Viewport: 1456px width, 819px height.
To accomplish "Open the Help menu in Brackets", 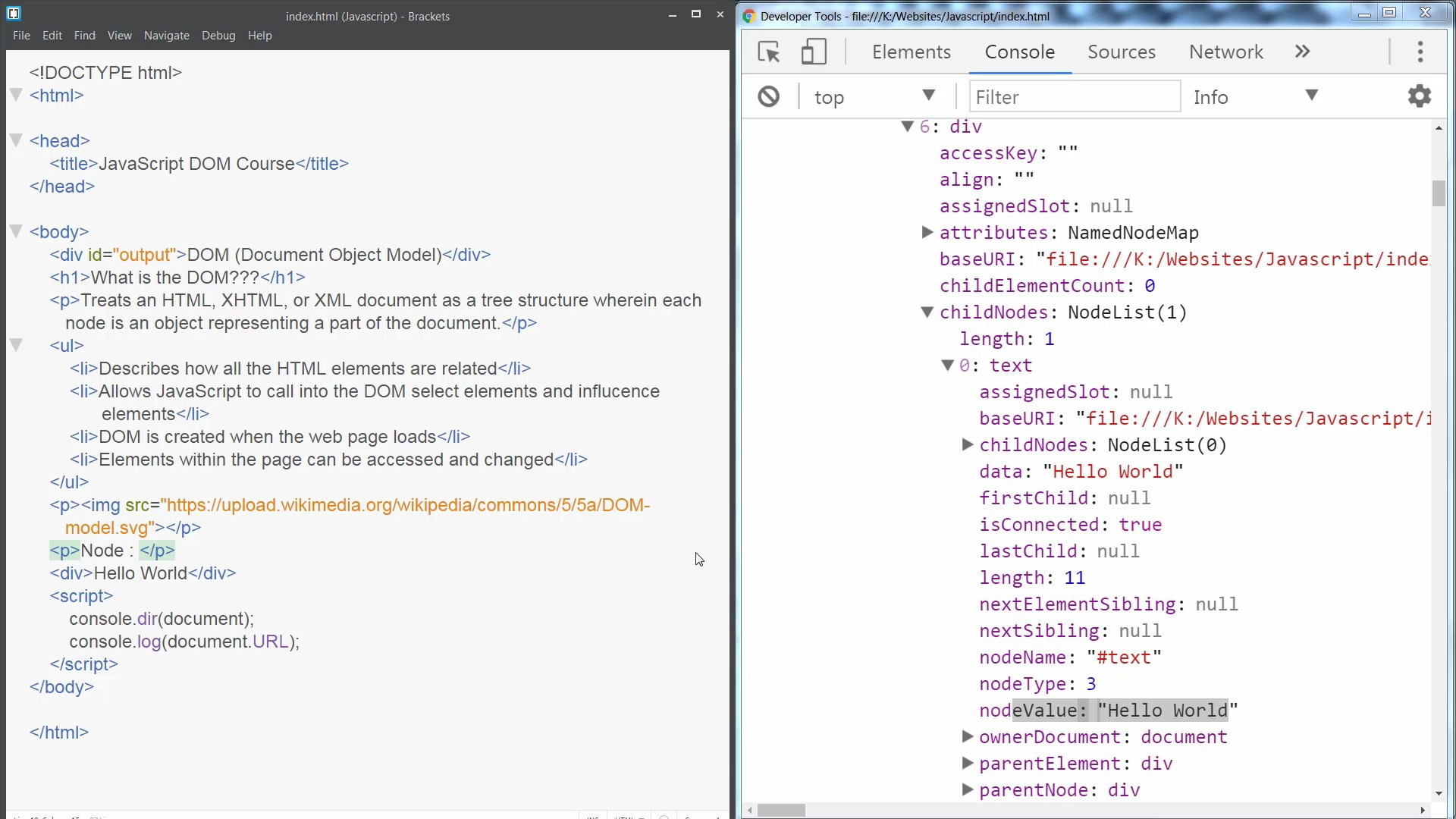I will point(259,36).
